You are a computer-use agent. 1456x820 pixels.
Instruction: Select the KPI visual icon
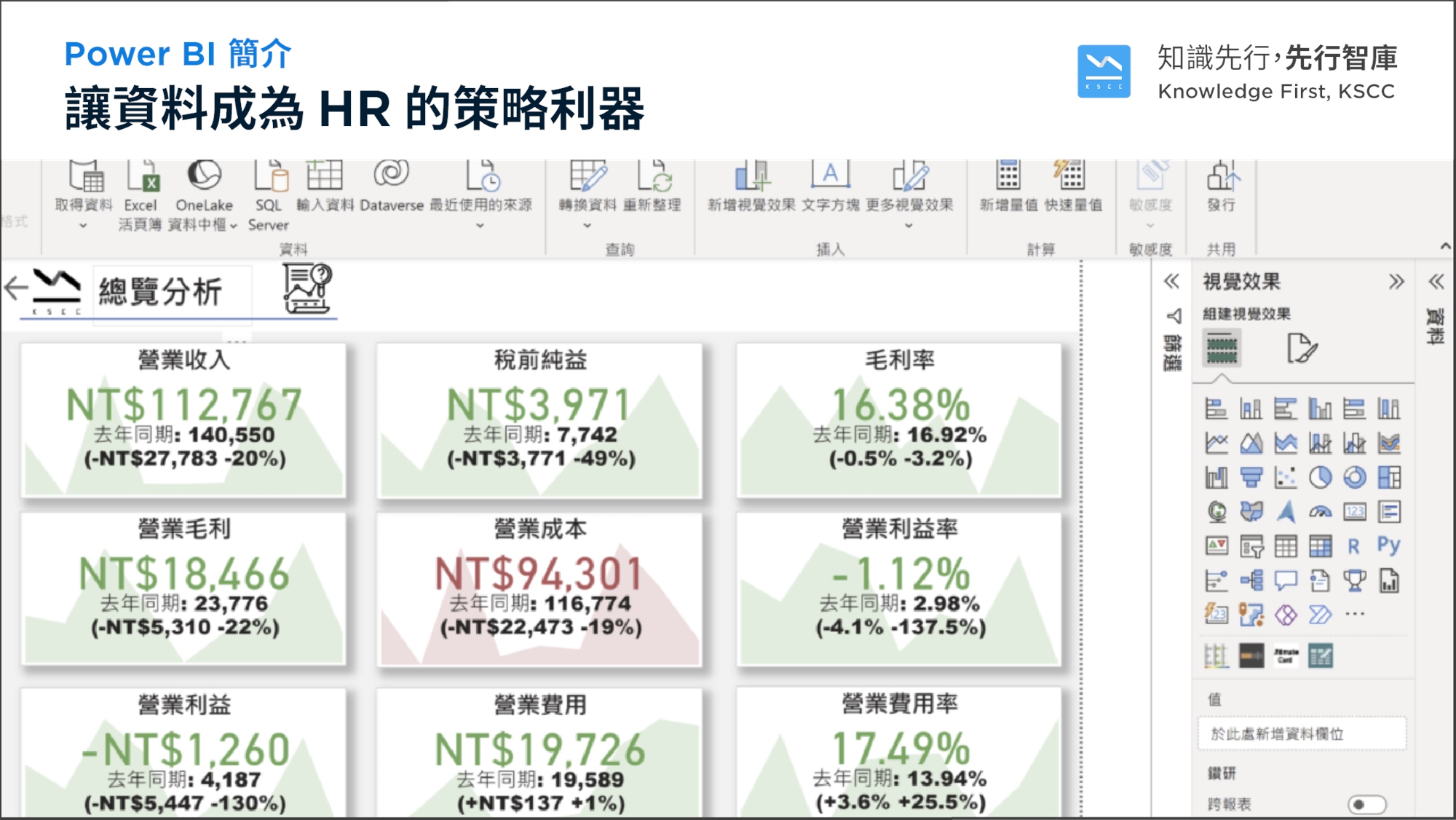pyautogui.click(x=1216, y=546)
